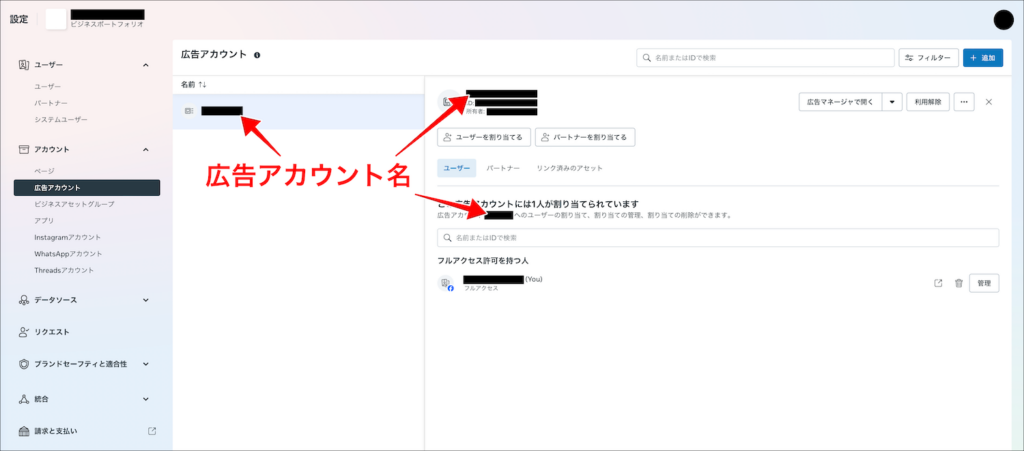Viewport: 1024px width, 451px height.
Task: Close the ad account detail panel
Action: pos(989,102)
